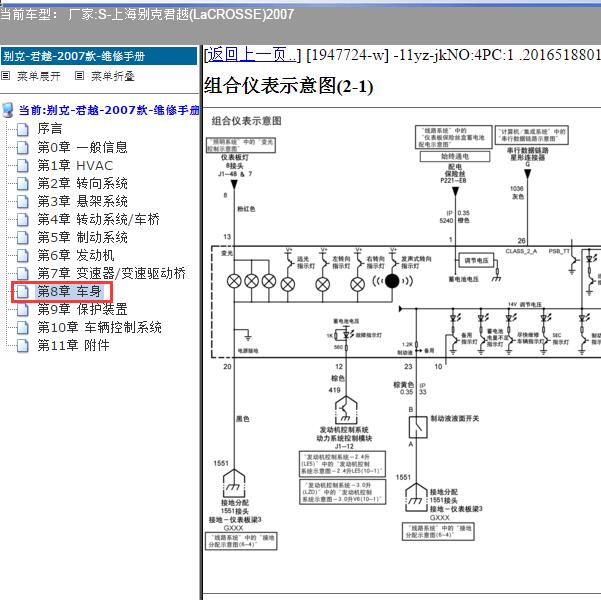Image resolution: width=601 pixels, height=600 pixels.
Task: Click the page icon beside 第2章
Action: (23, 184)
